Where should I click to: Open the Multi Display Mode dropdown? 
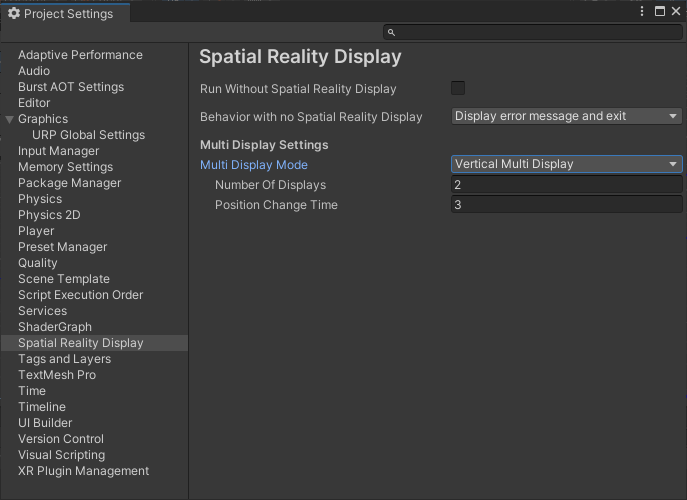[567, 164]
